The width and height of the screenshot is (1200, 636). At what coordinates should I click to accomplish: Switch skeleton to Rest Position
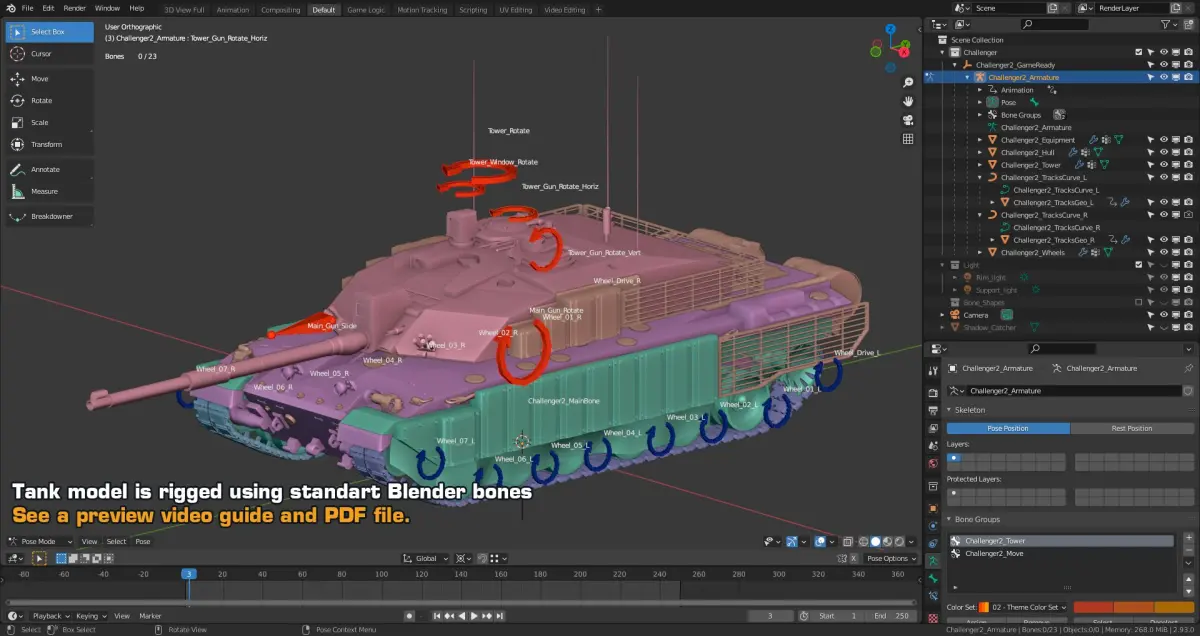[1132, 428]
